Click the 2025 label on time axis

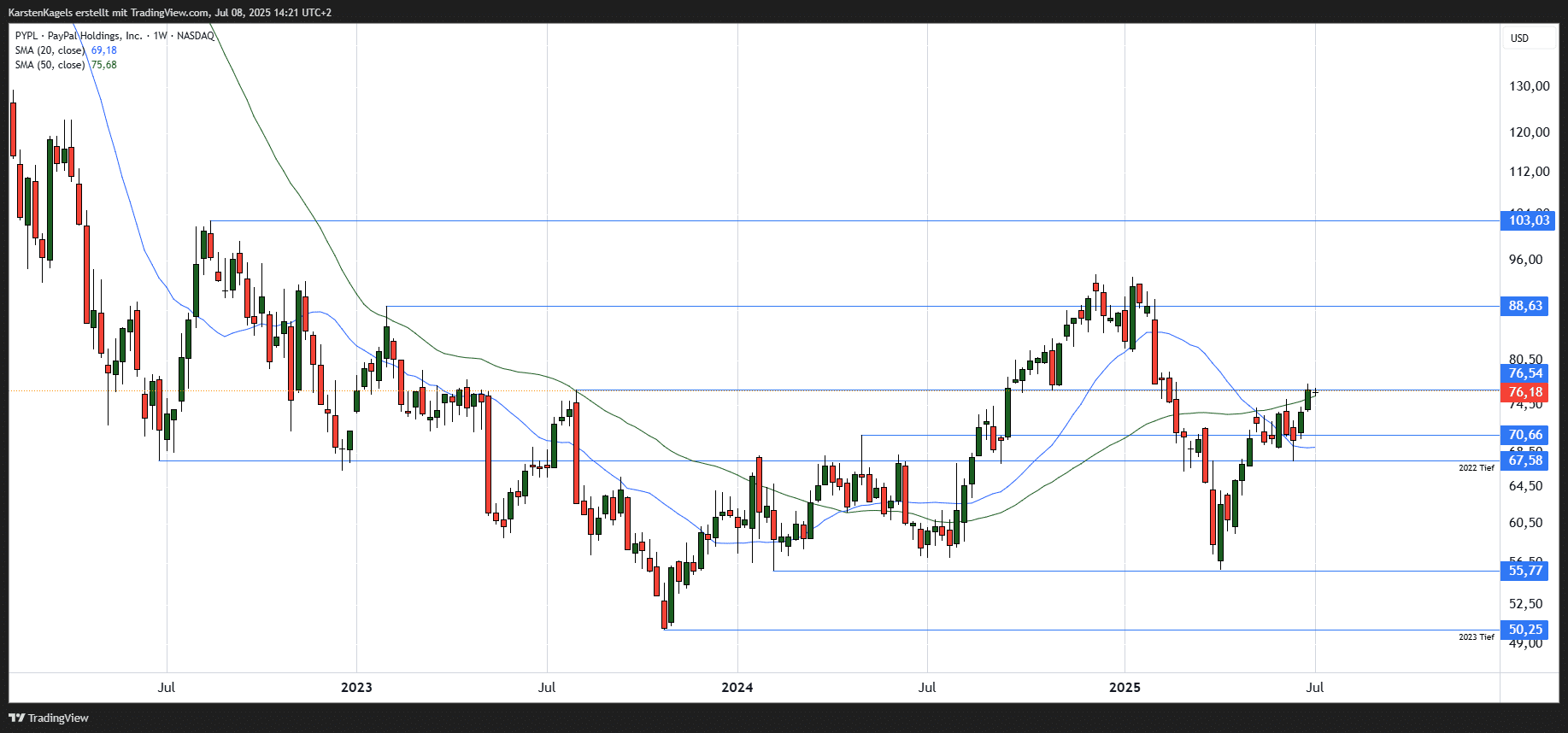(1125, 688)
